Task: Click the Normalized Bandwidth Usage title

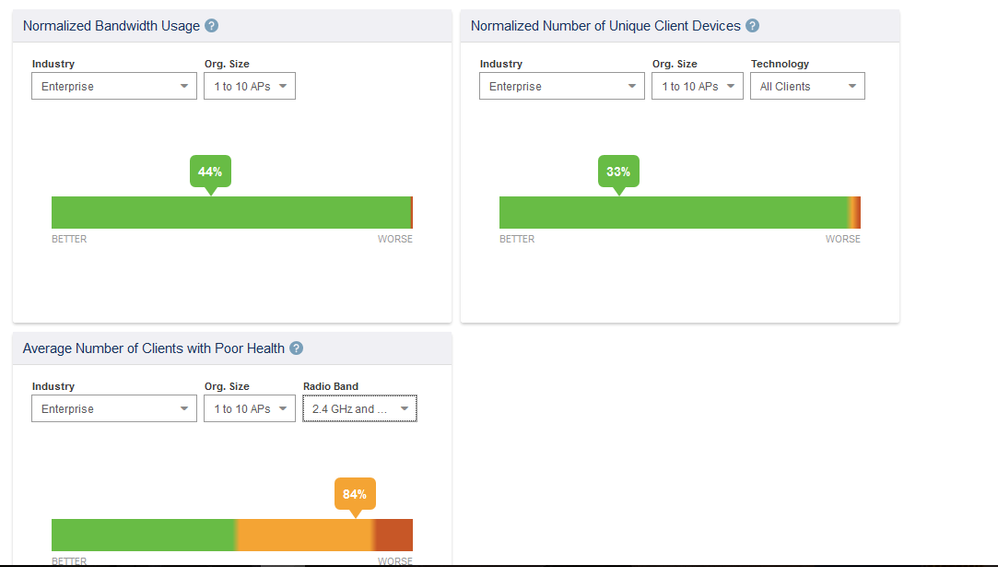Action: click(111, 26)
